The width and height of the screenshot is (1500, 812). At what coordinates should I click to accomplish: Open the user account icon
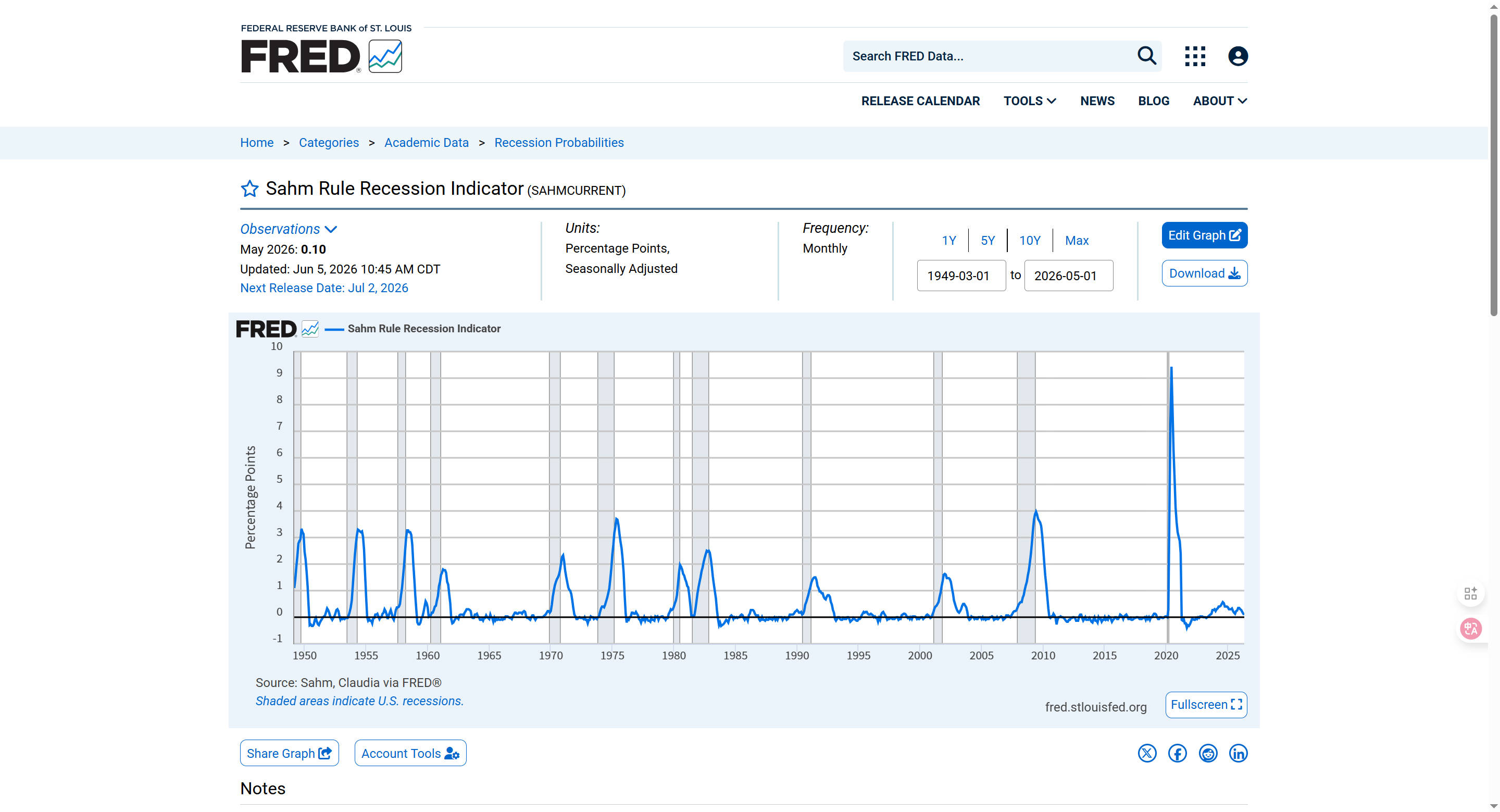point(1237,56)
